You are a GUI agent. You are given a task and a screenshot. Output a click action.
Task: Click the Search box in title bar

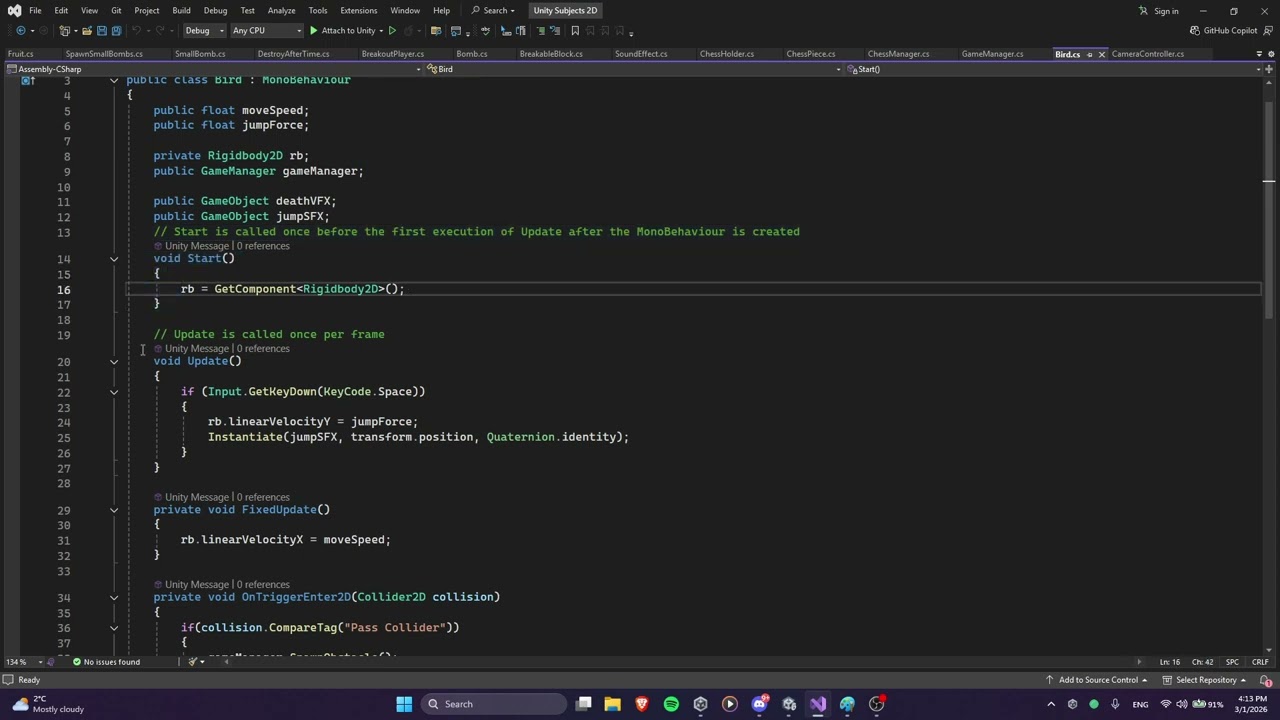[493, 10]
